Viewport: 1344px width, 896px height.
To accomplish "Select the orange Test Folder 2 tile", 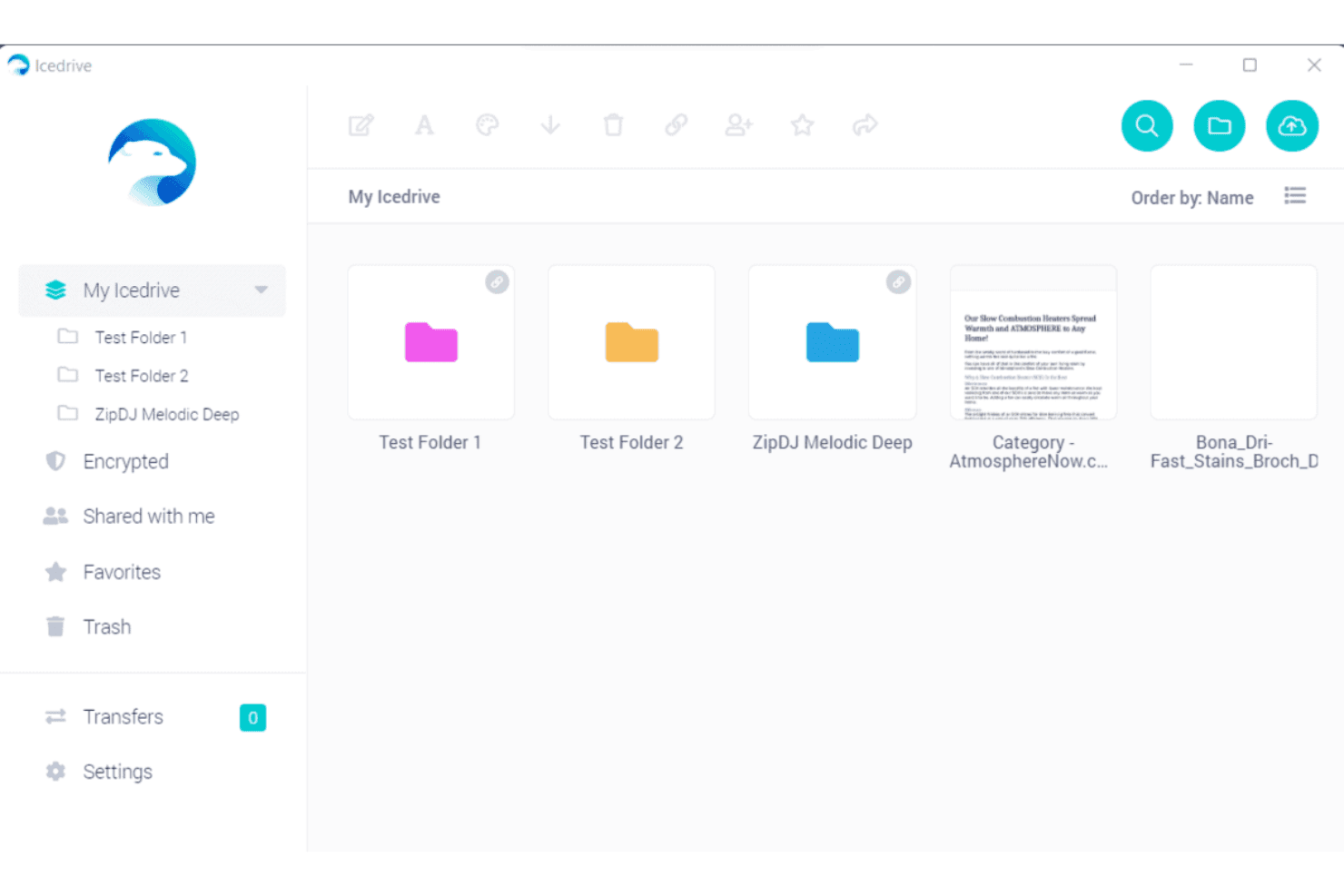I will pyautogui.click(x=632, y=342).
